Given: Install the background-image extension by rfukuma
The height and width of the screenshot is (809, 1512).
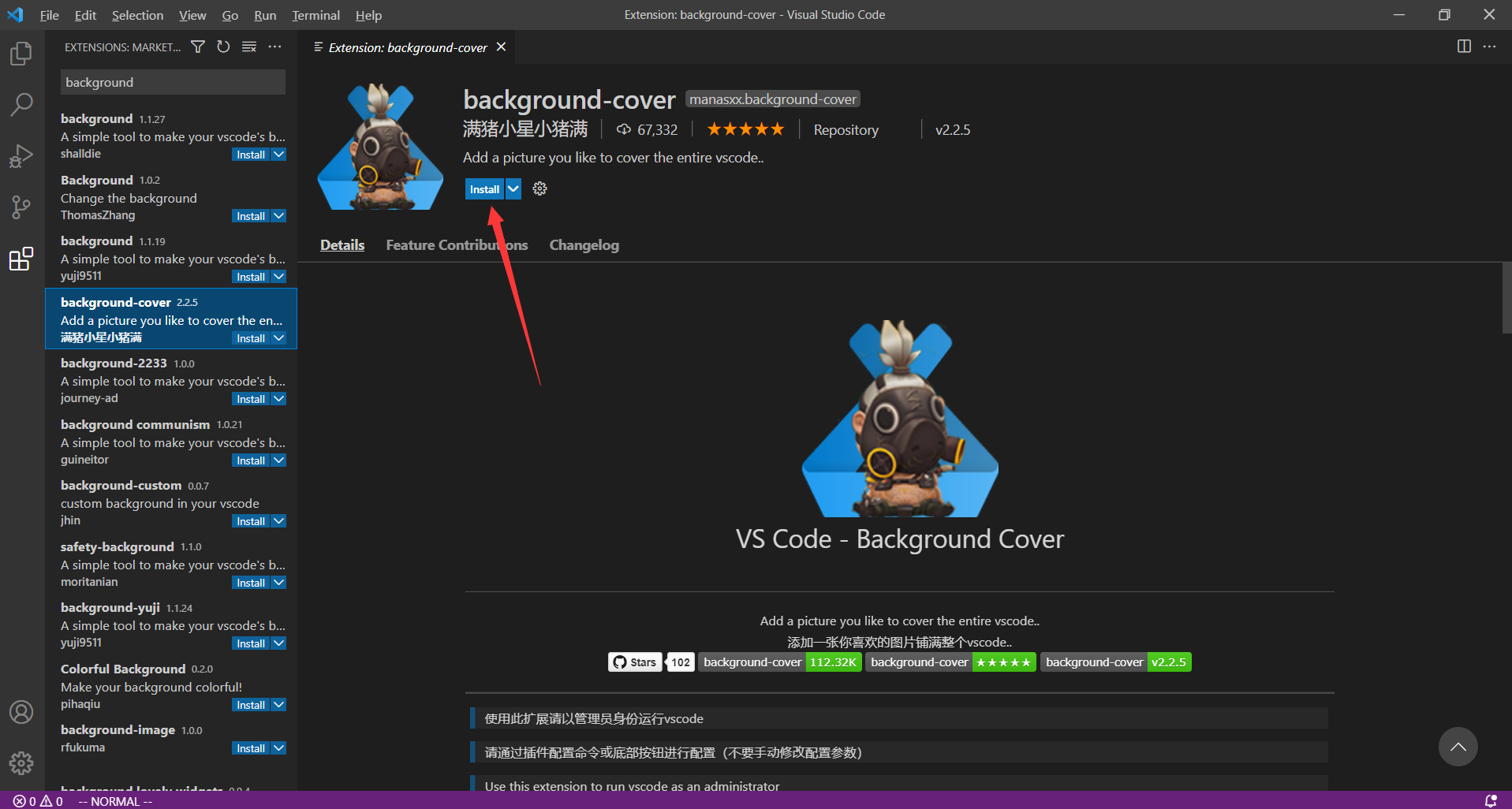Looking at the screenshot, I should point(251,748).
